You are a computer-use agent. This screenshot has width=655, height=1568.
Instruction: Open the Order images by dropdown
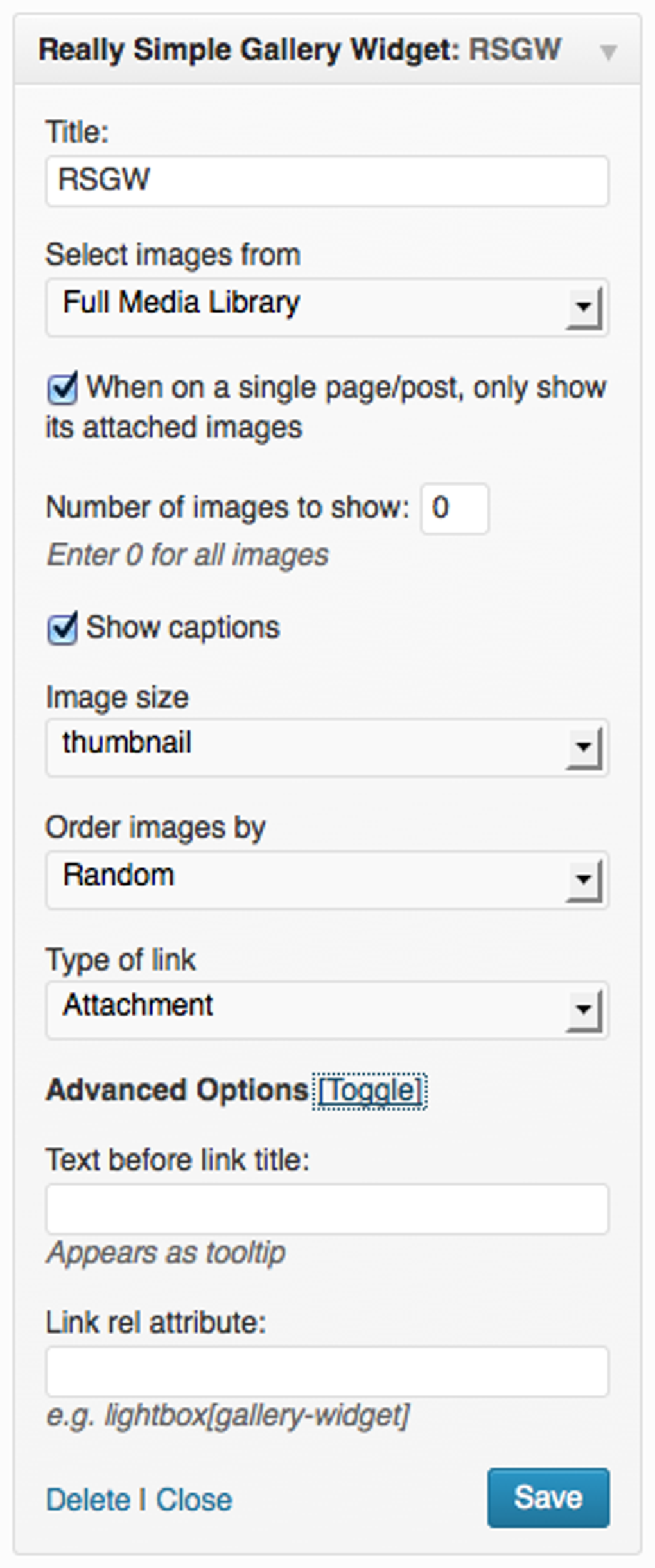click(321, 875)
